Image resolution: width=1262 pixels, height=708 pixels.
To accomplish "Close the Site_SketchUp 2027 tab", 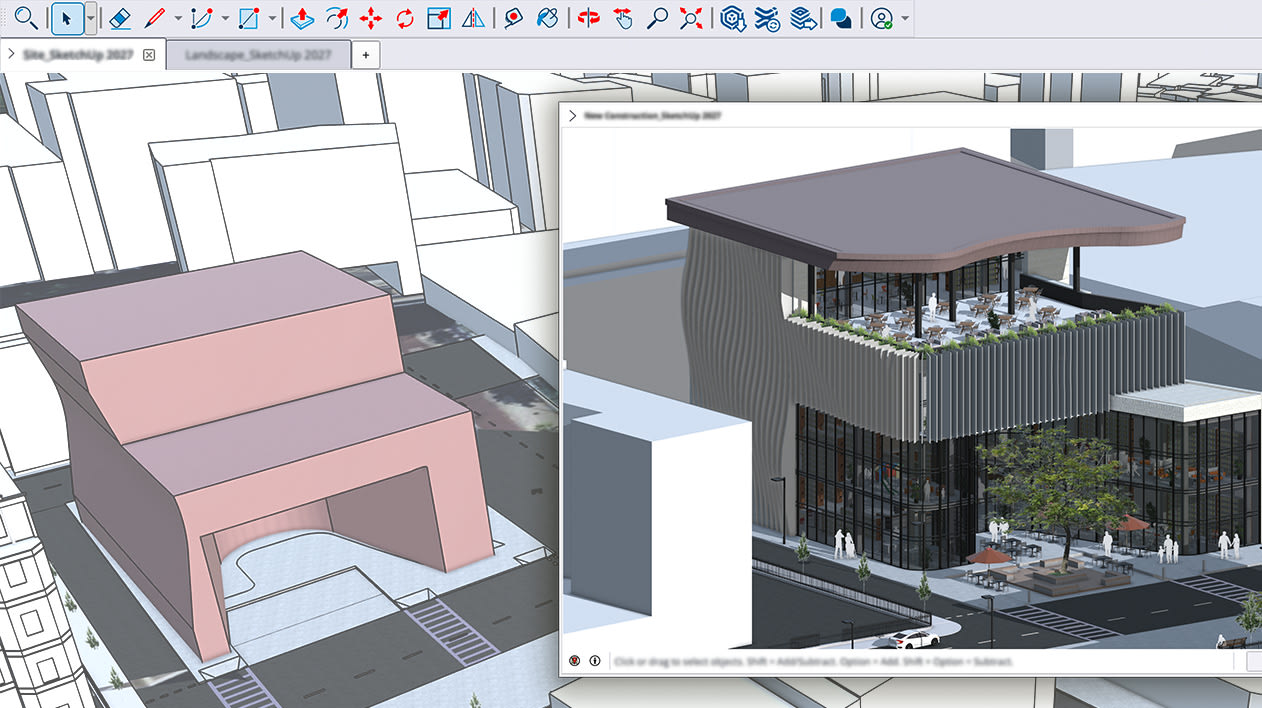I will click(149, 55).
